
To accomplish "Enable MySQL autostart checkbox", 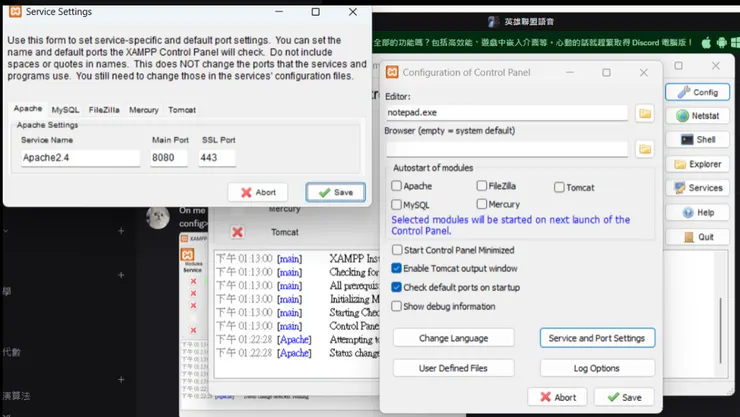I will 396,205.
